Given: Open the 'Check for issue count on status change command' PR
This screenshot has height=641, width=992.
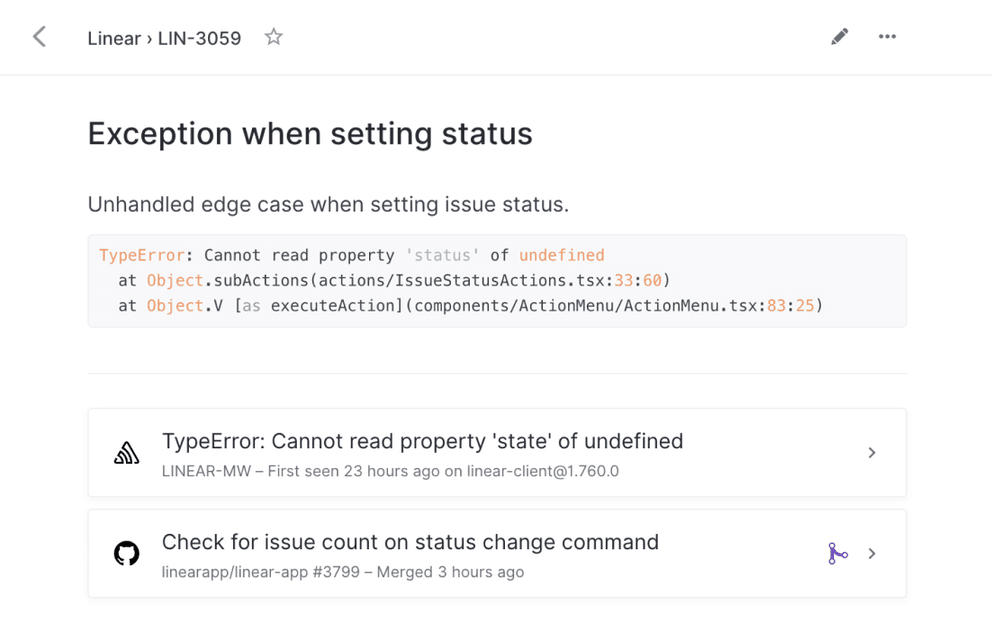Looking at the screenshot, I should click(409, 542).
